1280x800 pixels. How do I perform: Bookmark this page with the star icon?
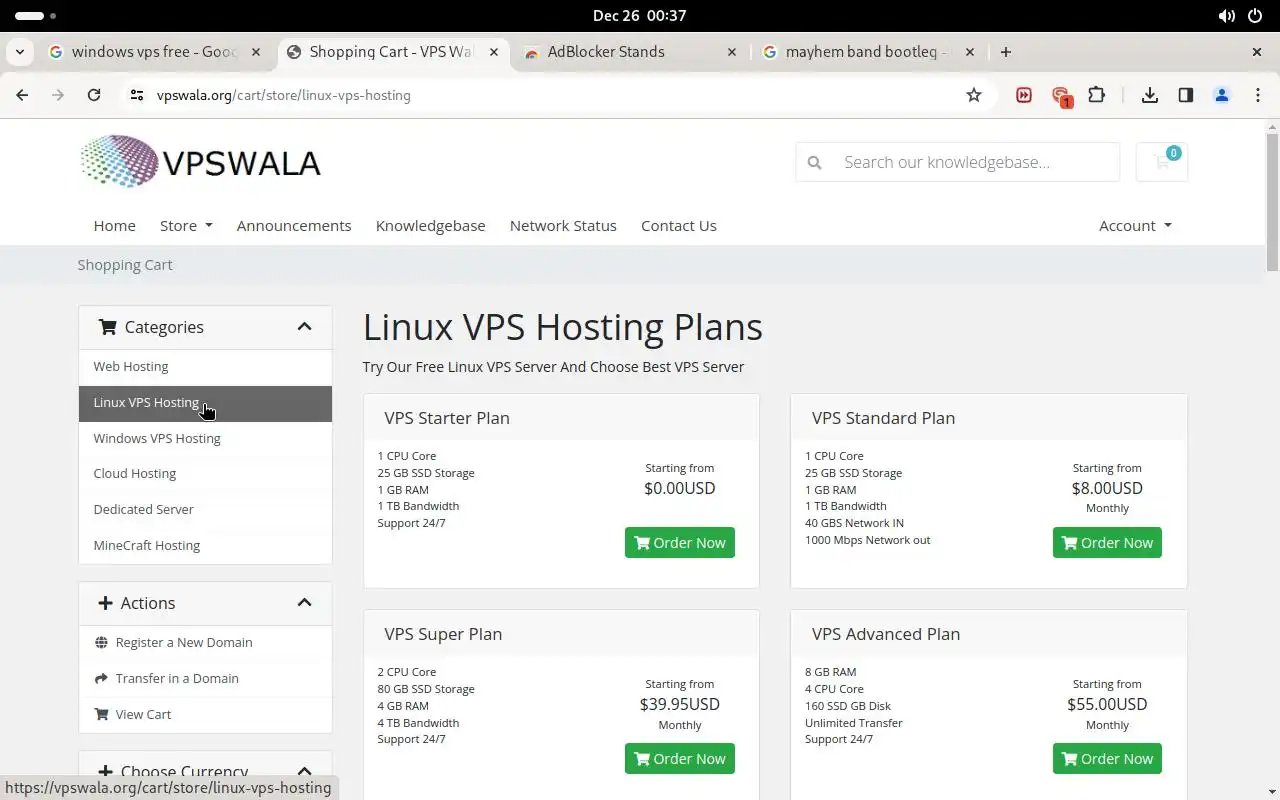tap(974, 95)
